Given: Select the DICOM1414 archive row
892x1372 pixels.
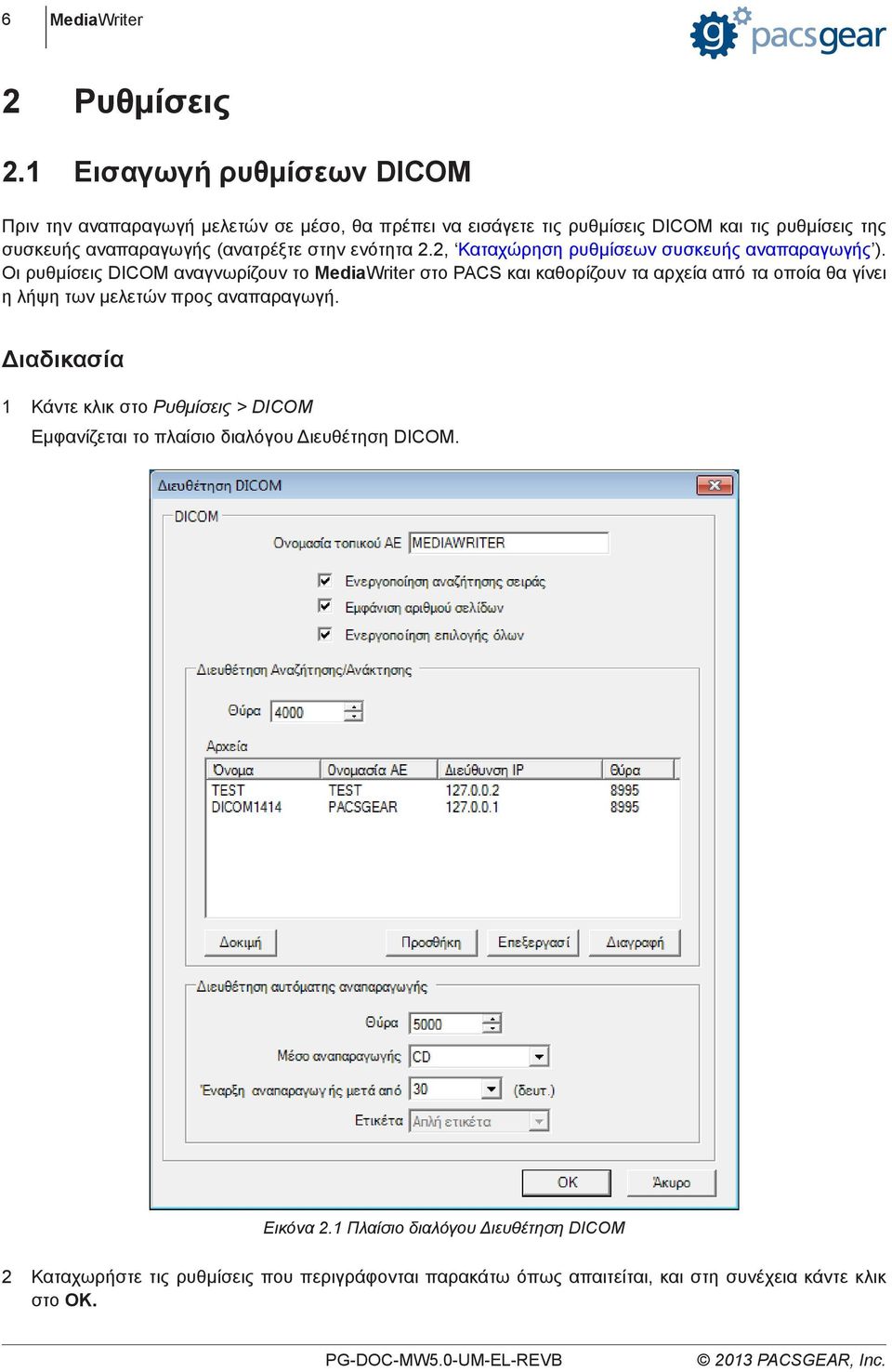Looking at the screenshot, I should point(442,807).
